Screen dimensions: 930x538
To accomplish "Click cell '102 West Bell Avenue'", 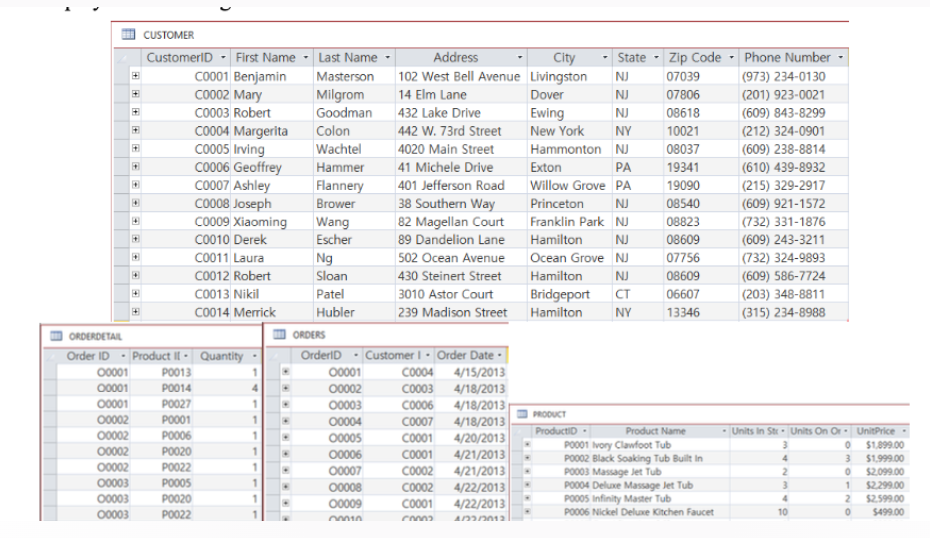I will pyautogui.click(x=461, y=77).
